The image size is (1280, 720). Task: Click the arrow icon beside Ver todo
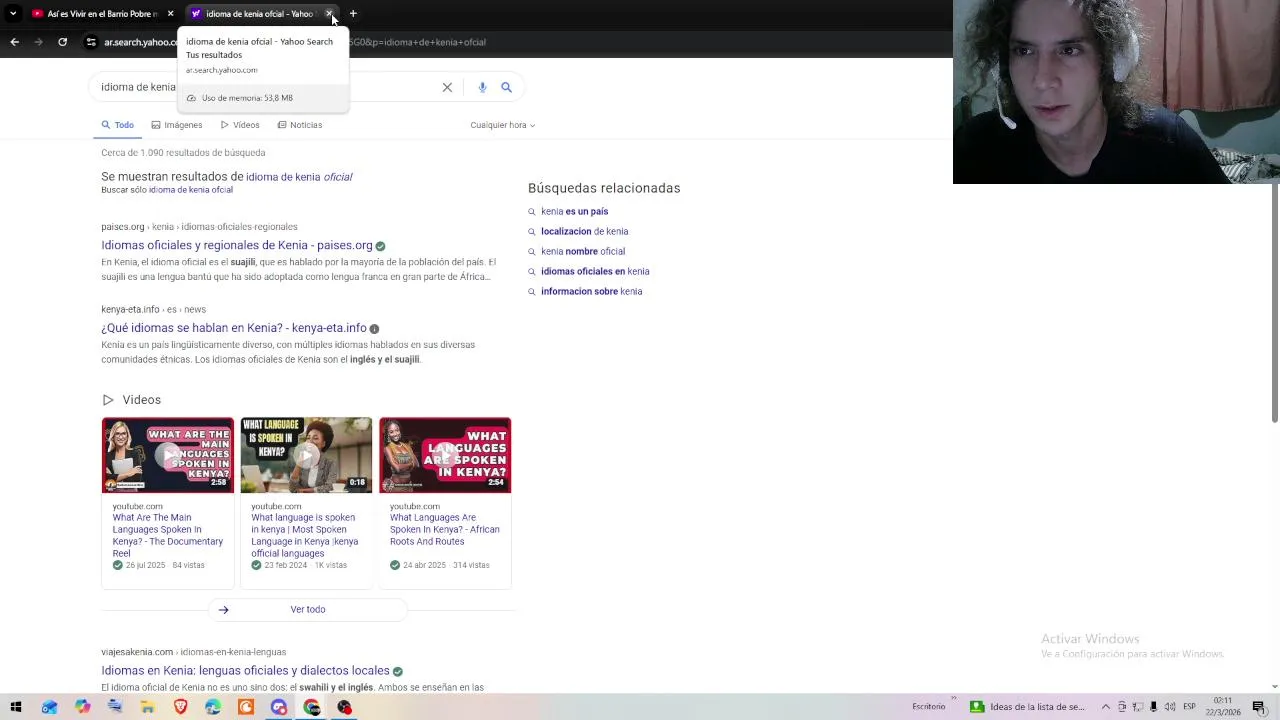tap(223, 610)
